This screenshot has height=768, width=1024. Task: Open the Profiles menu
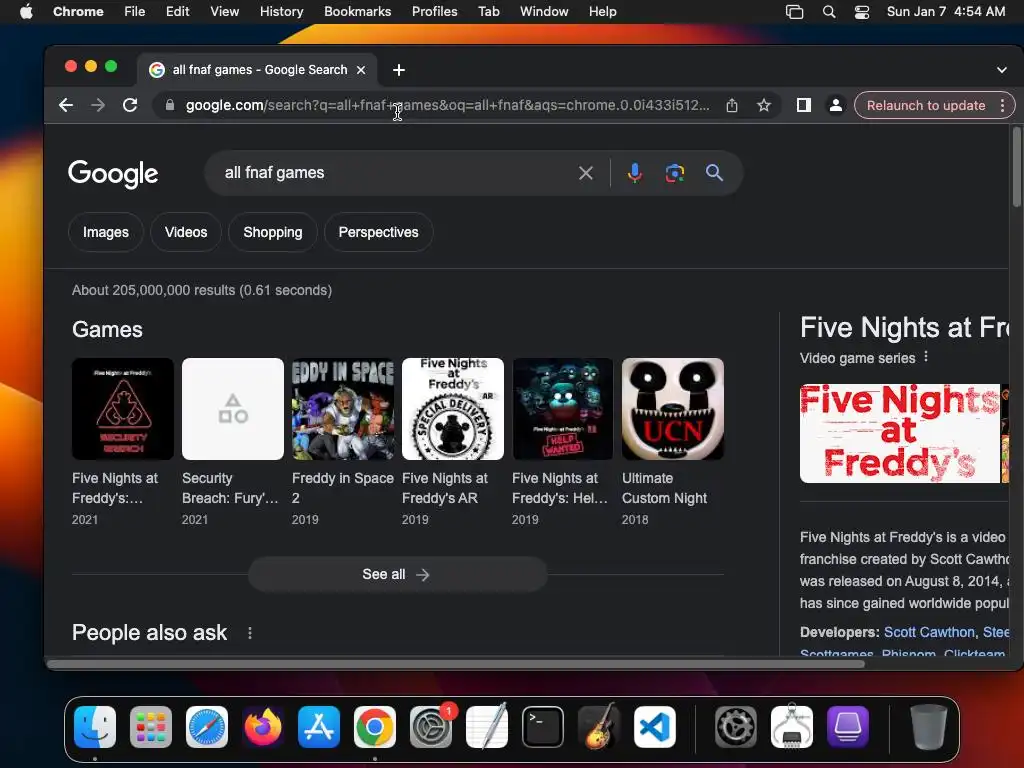(x=434, y=12)
